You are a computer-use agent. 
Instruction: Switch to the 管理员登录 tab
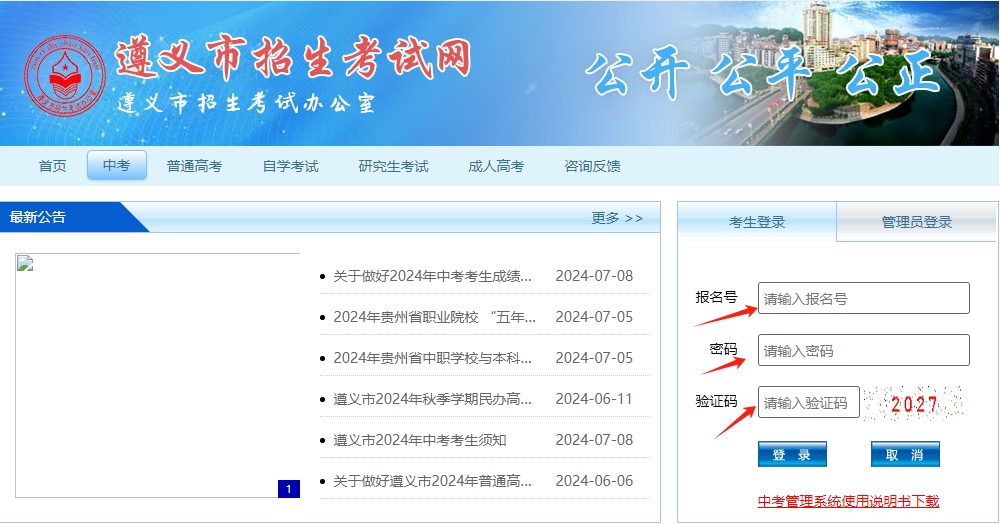click(916, 222)
